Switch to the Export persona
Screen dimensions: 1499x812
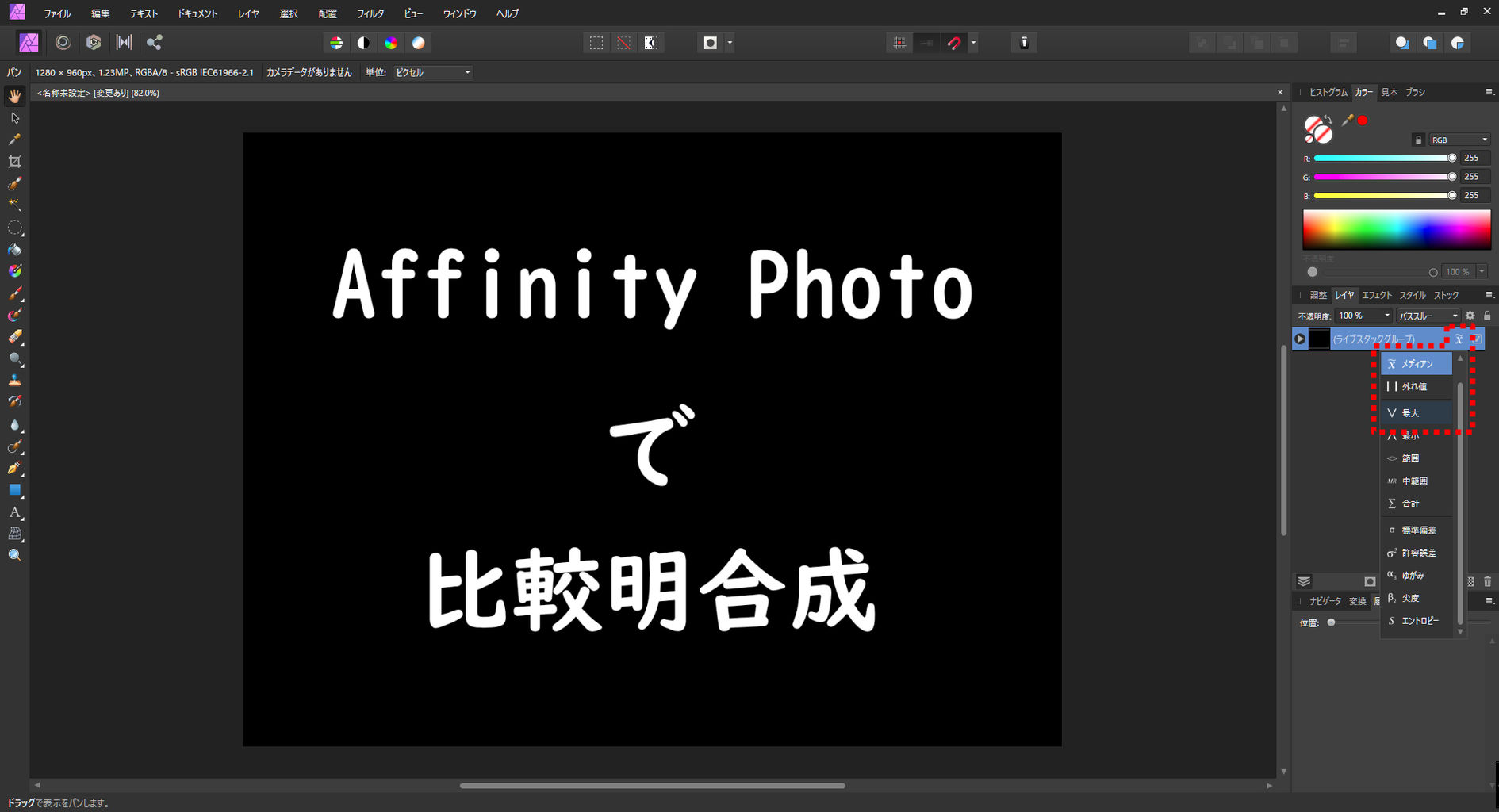point(155,43)
